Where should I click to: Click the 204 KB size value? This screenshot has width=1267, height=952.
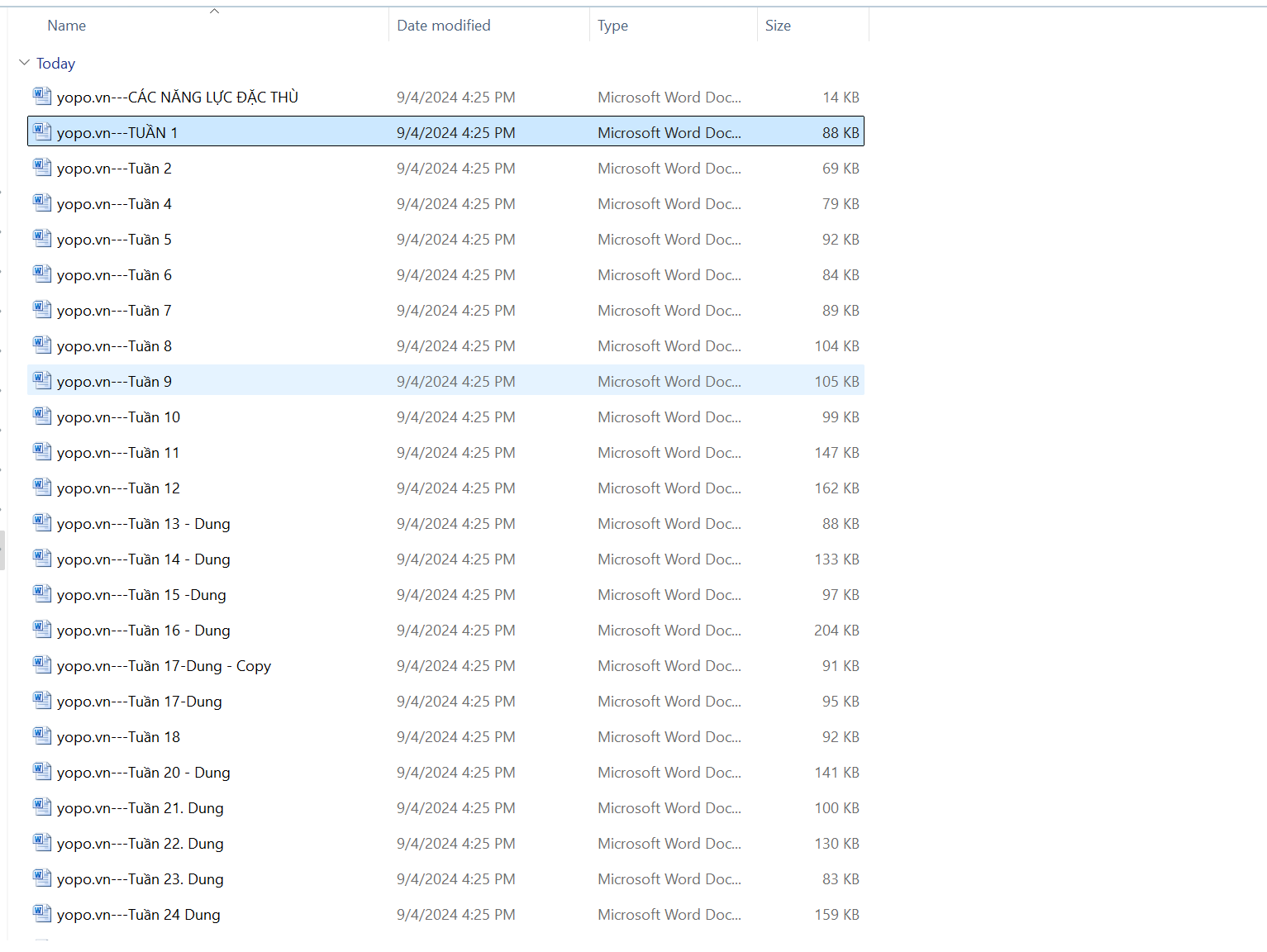(836, 631)
